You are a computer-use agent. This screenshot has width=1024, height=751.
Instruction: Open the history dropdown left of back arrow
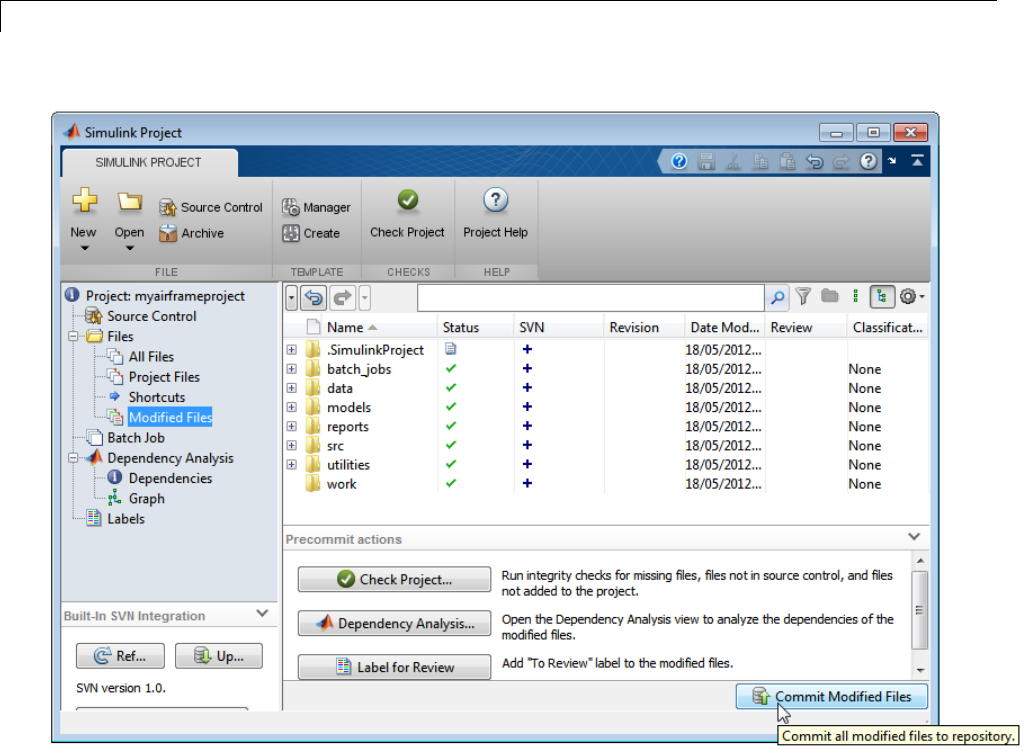pyautogui.click(x=291, y=298)
